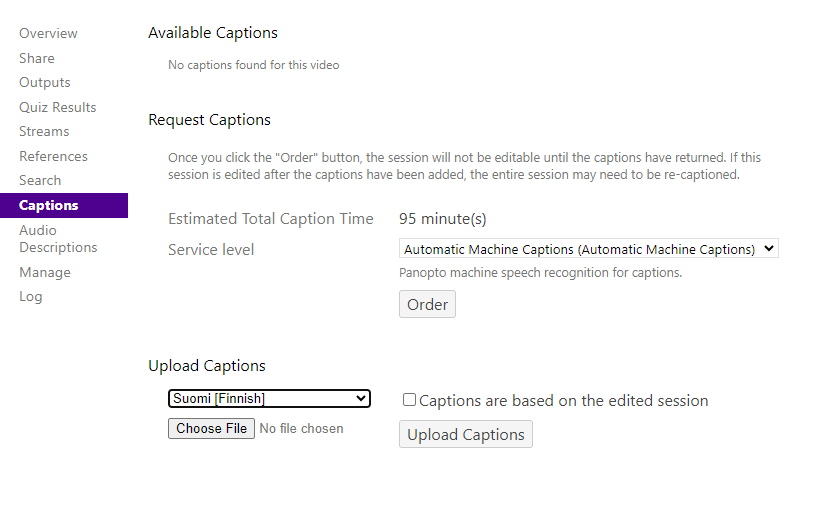Open the Quiz Results tab
Screen dimensions: 830x505
[58, 107]
